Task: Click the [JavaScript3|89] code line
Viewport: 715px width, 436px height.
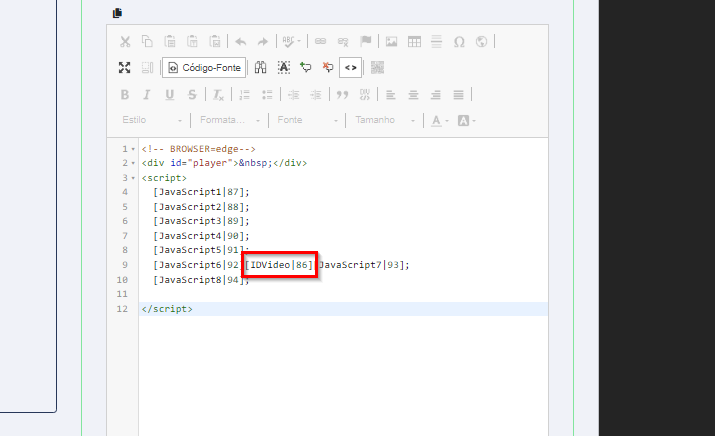Action: pyautogui.click(x=202, y=221)
